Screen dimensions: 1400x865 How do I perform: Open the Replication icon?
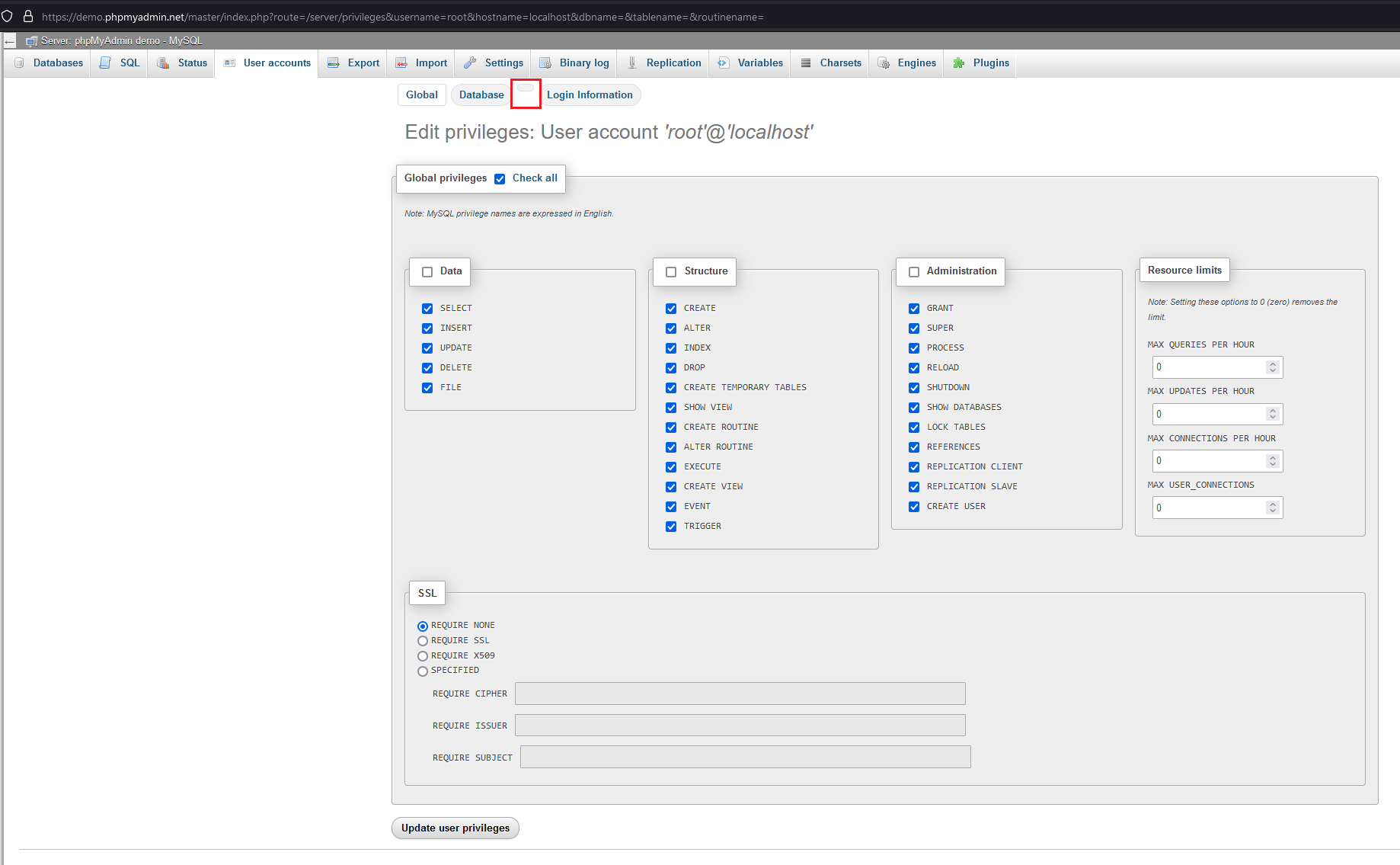[631, 62]
